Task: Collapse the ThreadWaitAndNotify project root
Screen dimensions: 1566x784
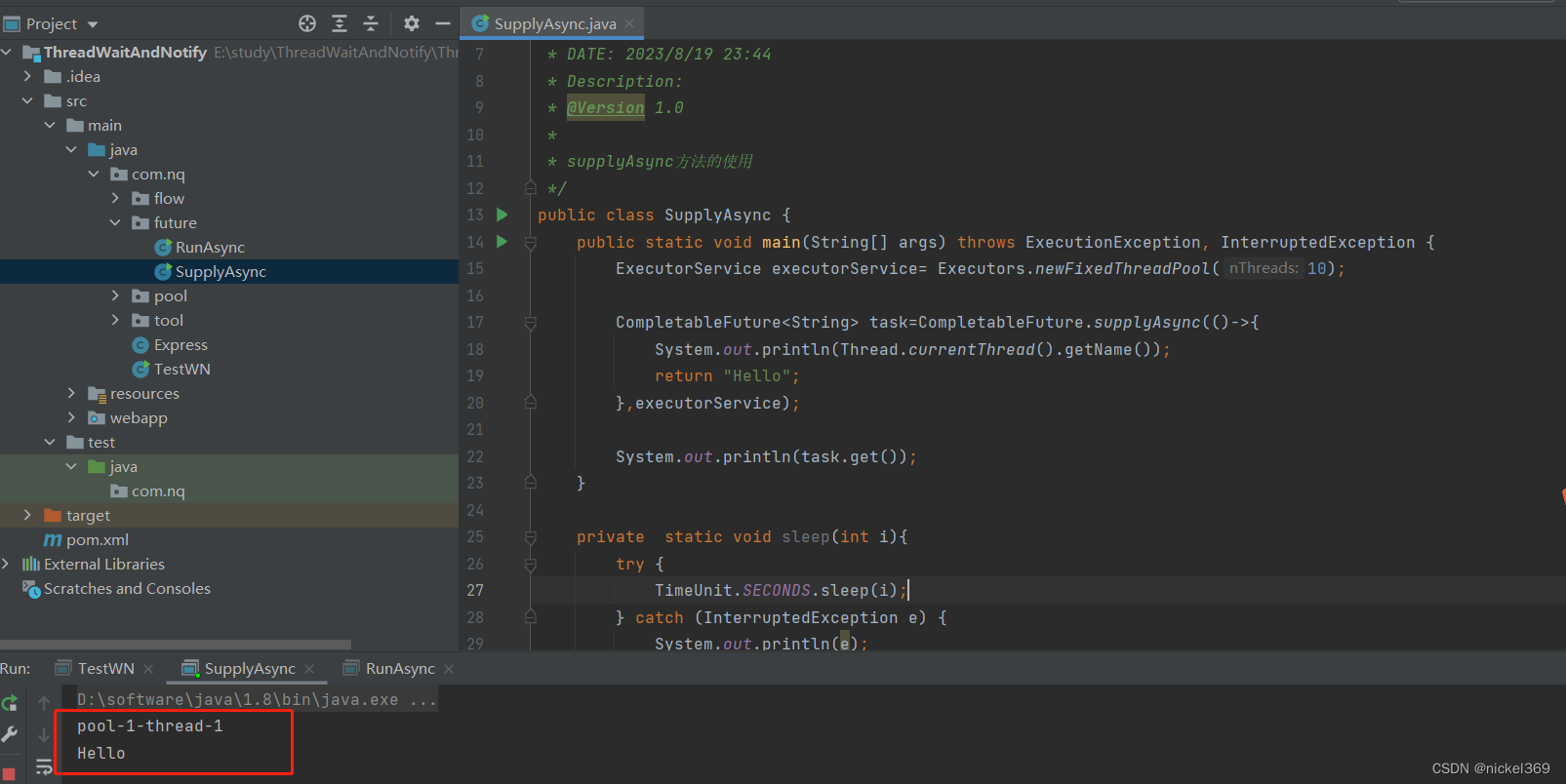Action: click(7, 52)
